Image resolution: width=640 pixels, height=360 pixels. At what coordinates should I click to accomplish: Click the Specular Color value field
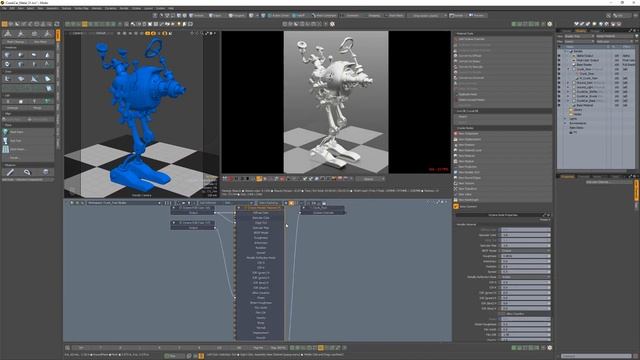(x=525, y=235)
